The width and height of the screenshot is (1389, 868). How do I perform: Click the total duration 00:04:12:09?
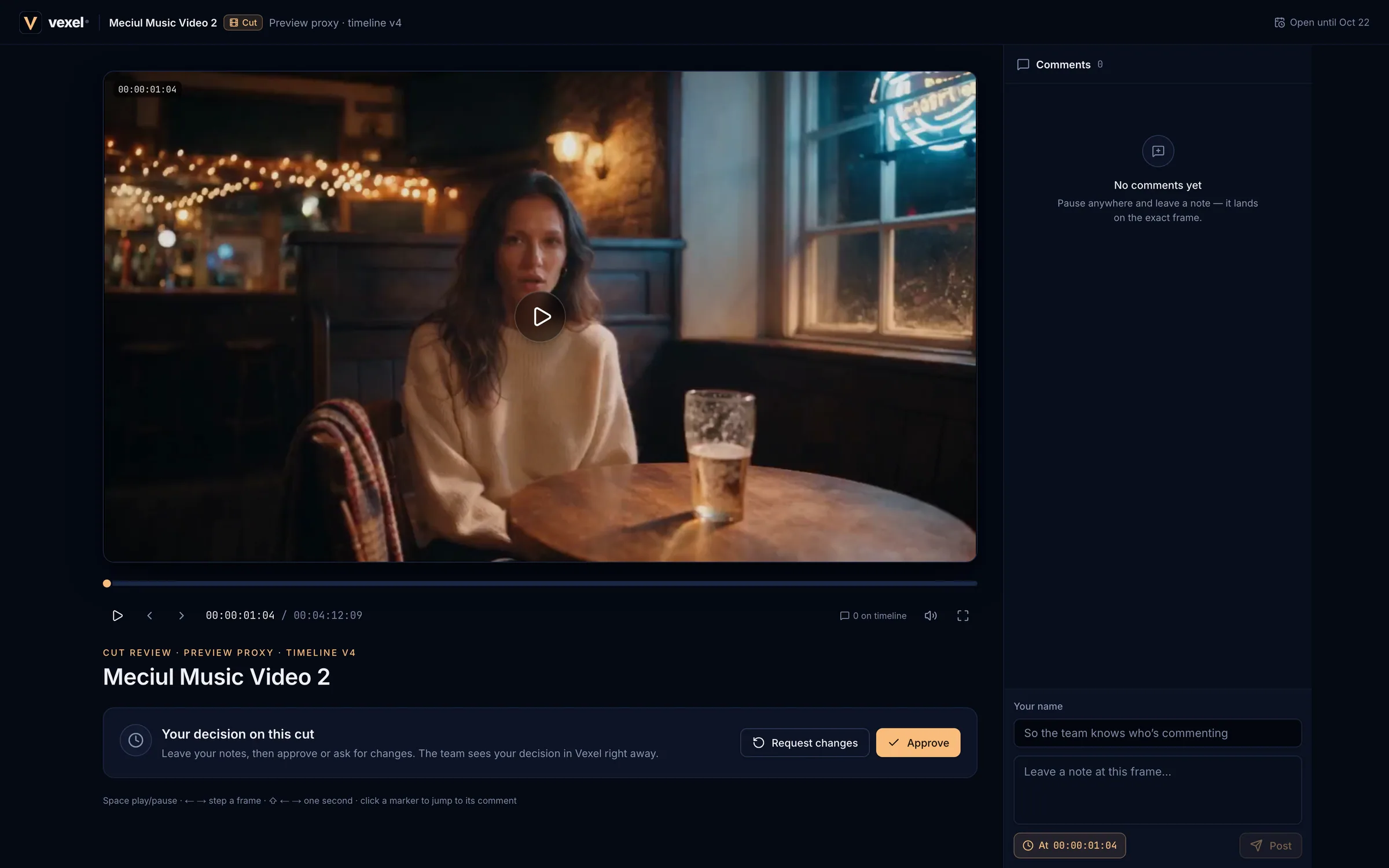(x=328, y=615)
